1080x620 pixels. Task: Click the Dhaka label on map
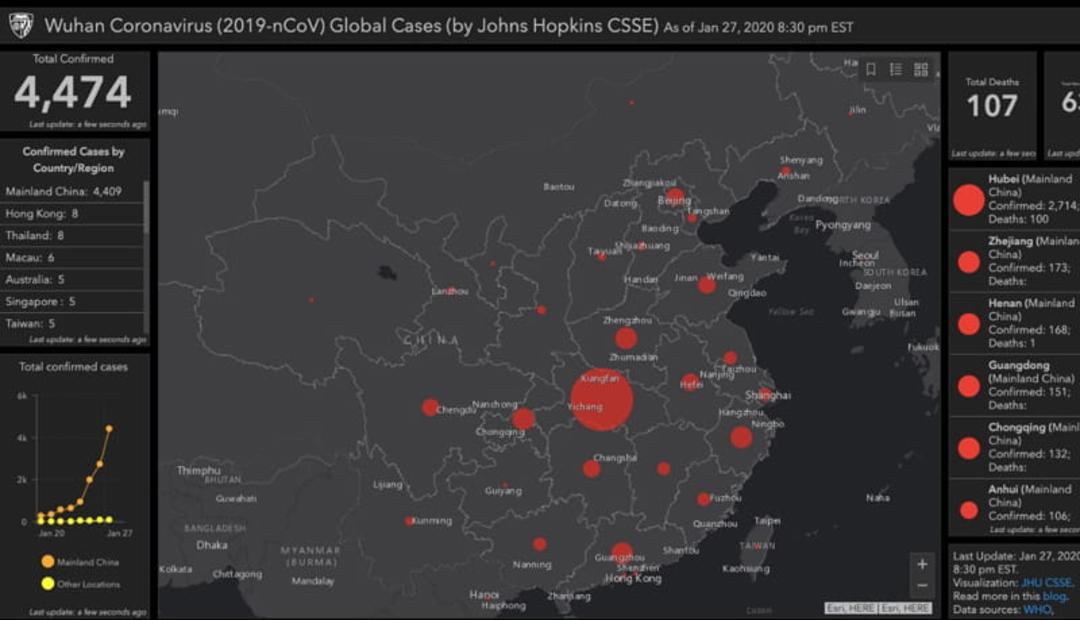(x=211, y=545)
